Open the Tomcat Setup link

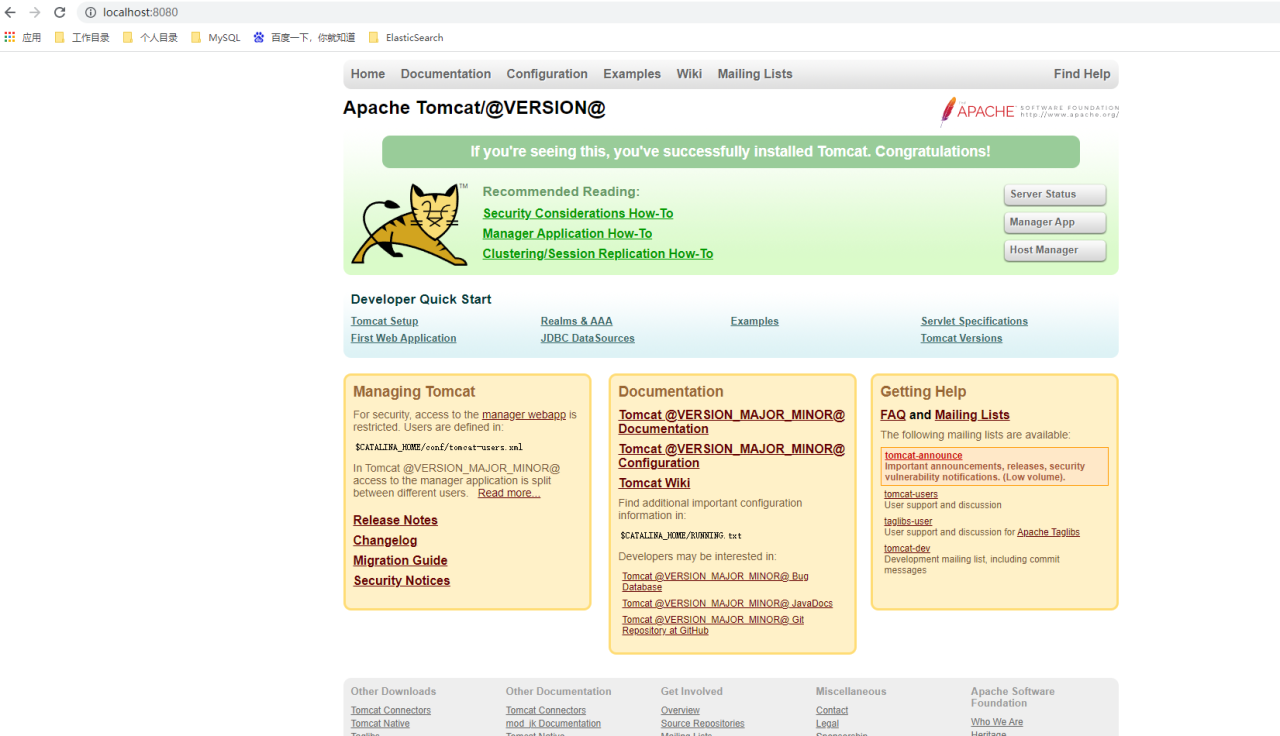[385, 321]
